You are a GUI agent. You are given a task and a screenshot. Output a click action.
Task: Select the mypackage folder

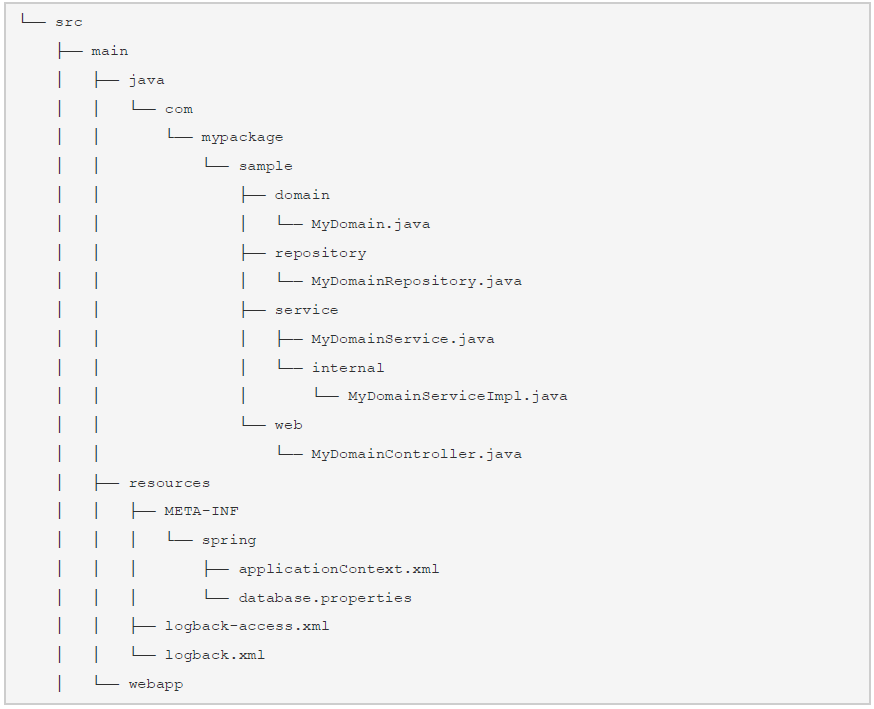tap(242, 137)
